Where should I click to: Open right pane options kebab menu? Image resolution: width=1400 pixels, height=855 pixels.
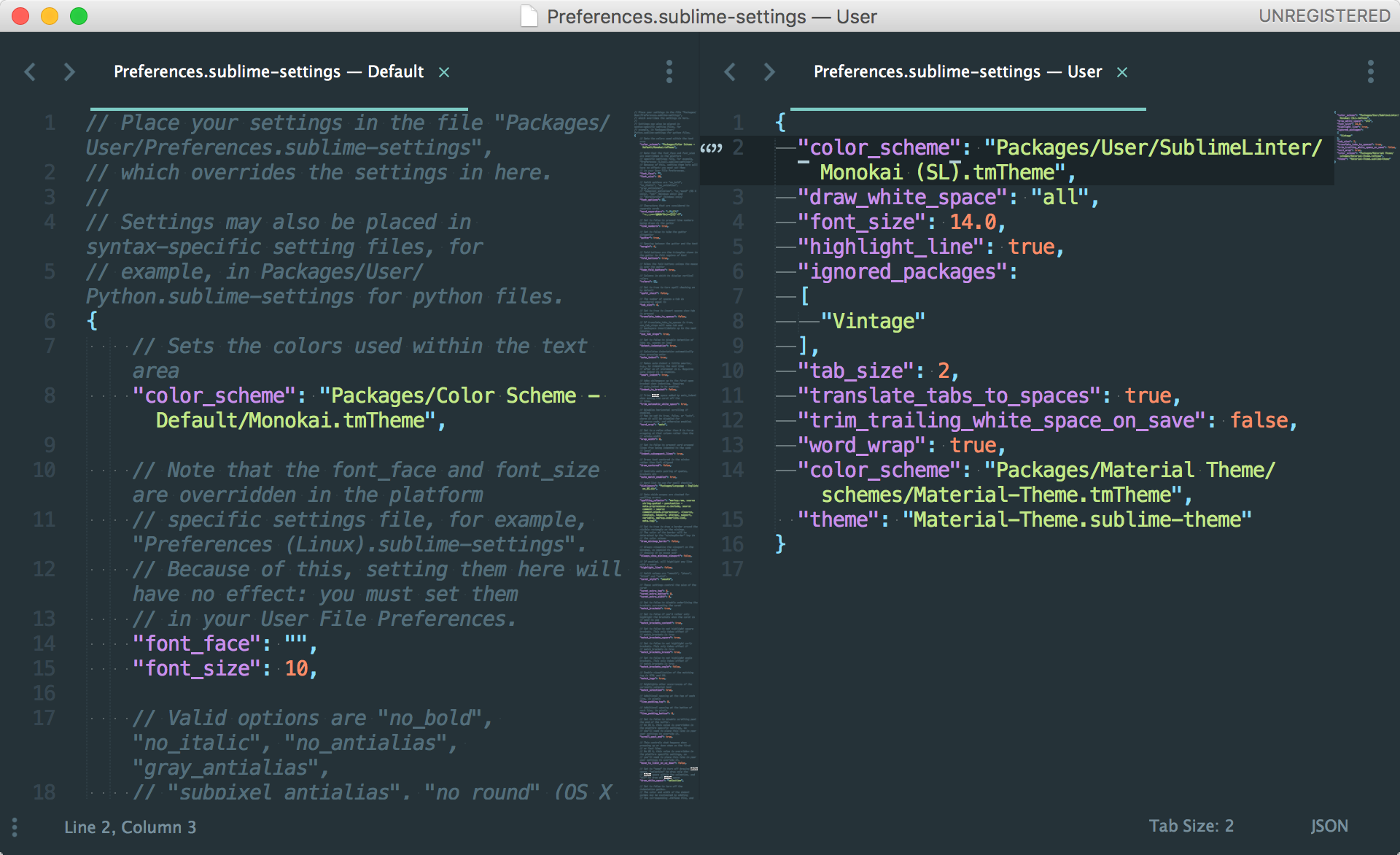(1370, 71)
